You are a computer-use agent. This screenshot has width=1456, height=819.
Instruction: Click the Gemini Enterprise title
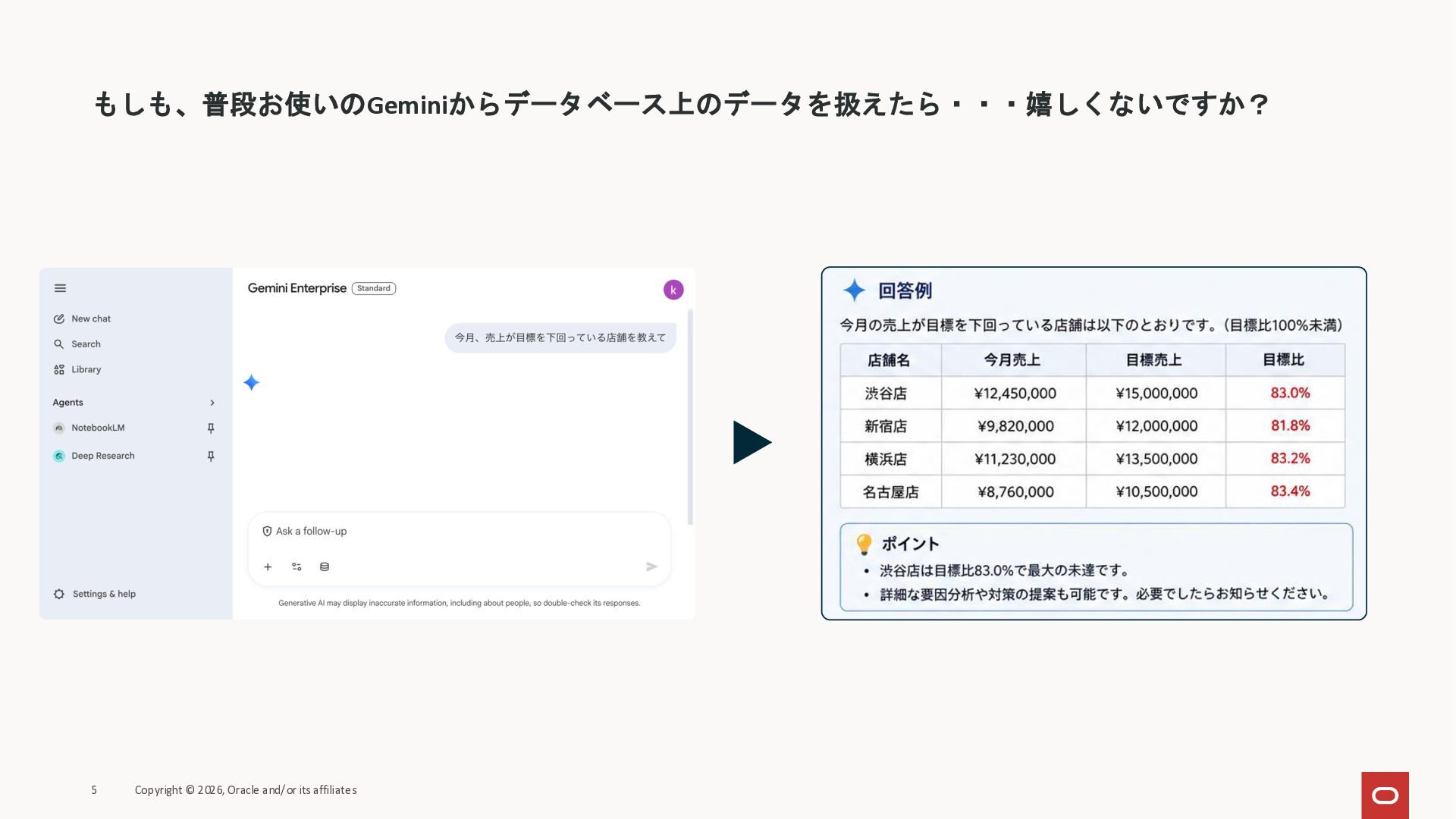pyautogui.click(x=297, y=288)
